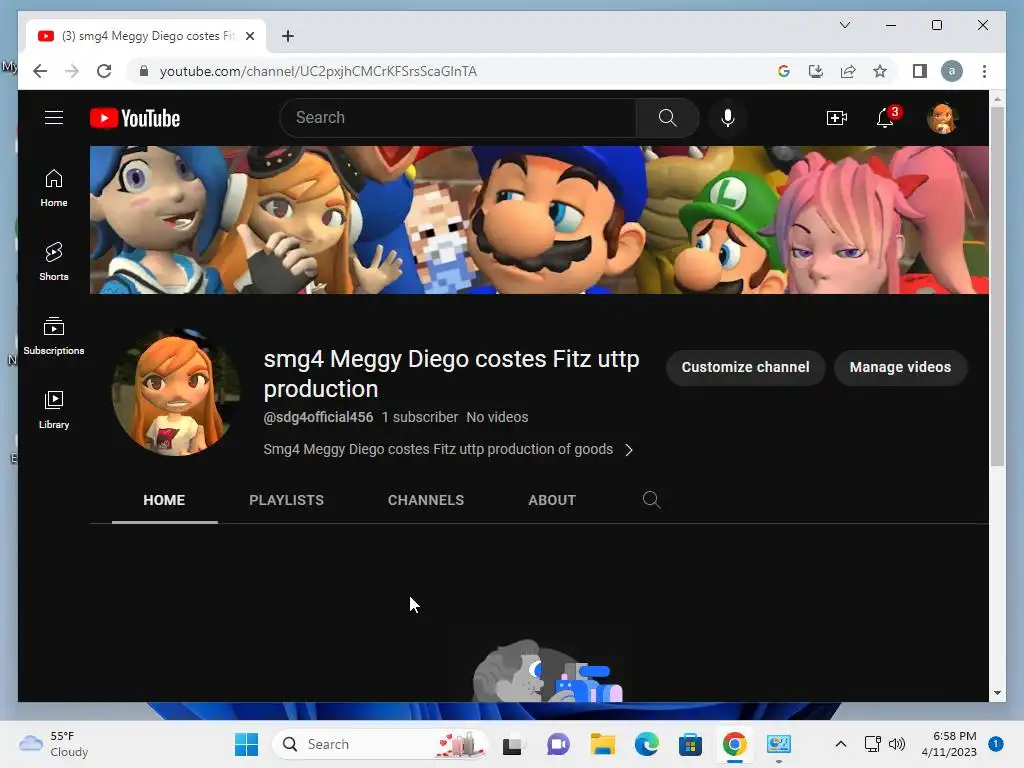Open the clock showing 6:58 PM

pyautogui.click(x=949, y=744)
